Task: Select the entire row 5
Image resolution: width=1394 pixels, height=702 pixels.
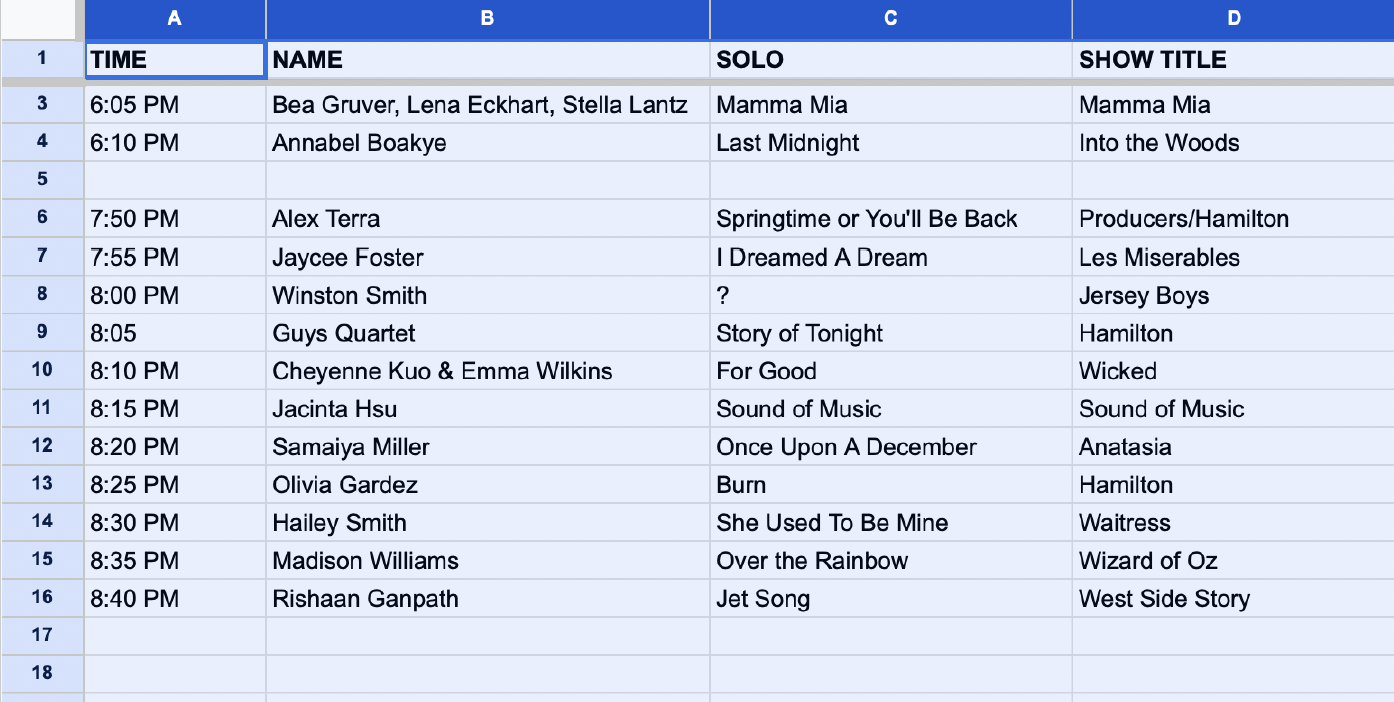Action: [x=42, y=180]
